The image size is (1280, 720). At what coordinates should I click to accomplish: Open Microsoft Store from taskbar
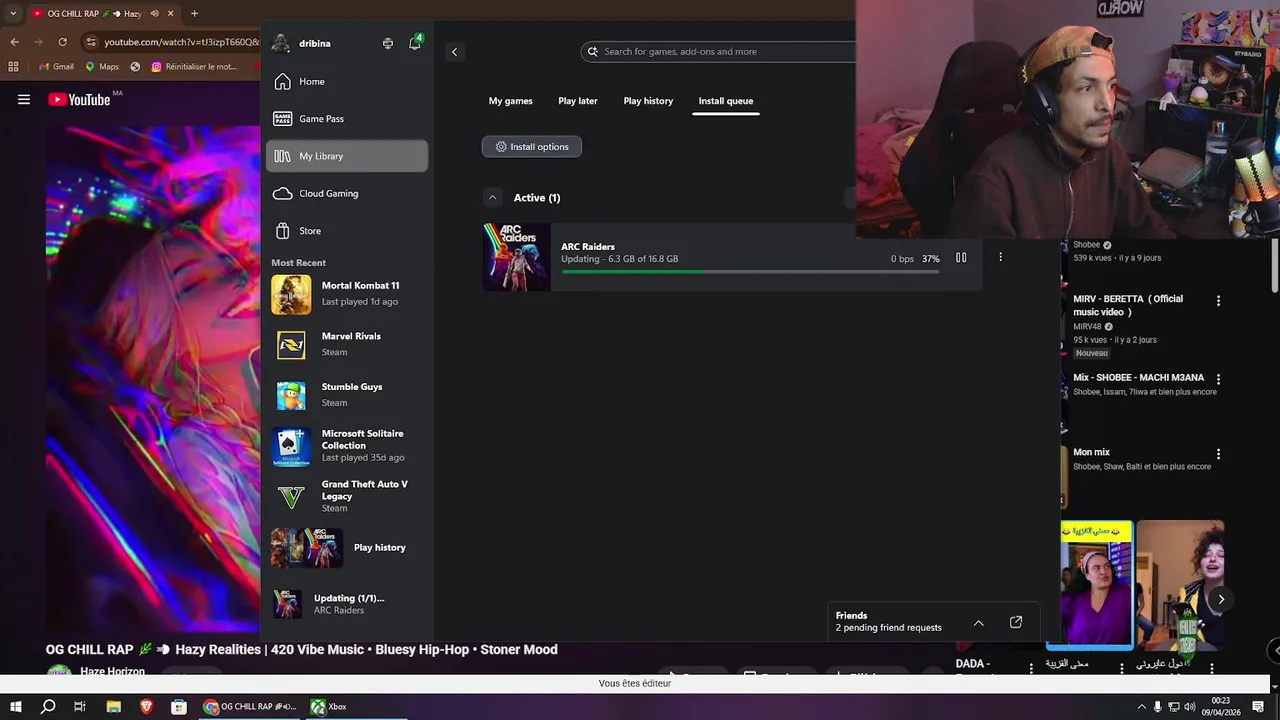(x=179, y=706)
